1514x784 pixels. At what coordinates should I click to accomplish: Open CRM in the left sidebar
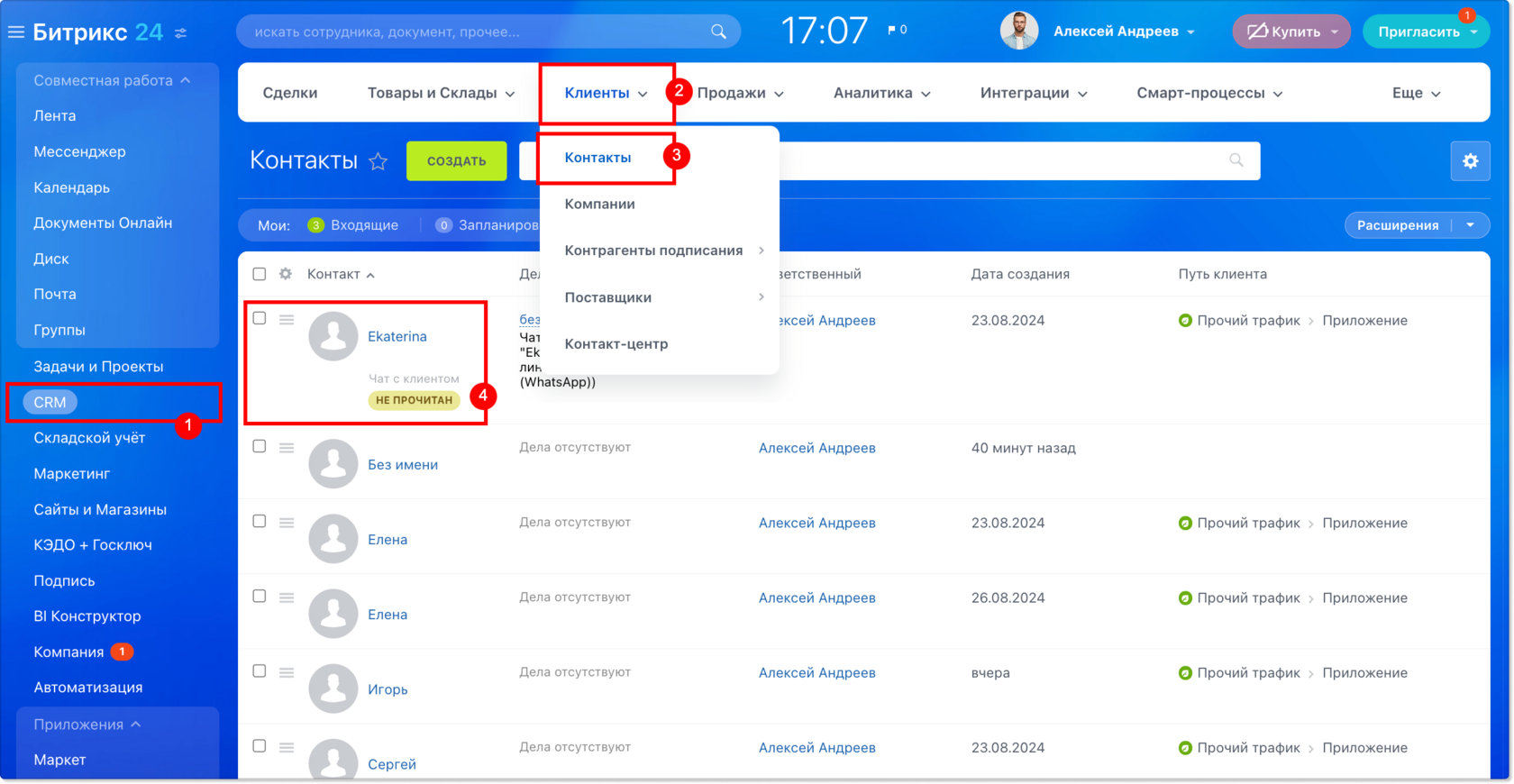50,402
